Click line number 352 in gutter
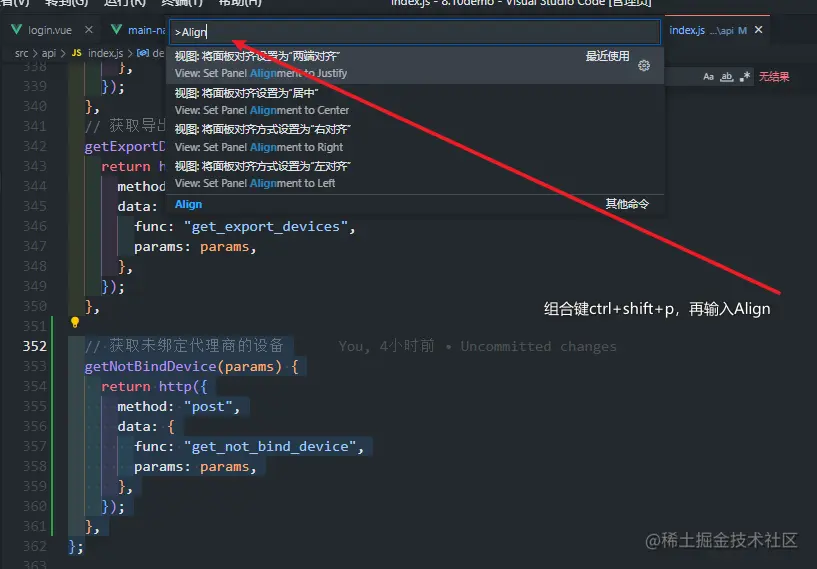The image size is (817, 569). (35, 346)
